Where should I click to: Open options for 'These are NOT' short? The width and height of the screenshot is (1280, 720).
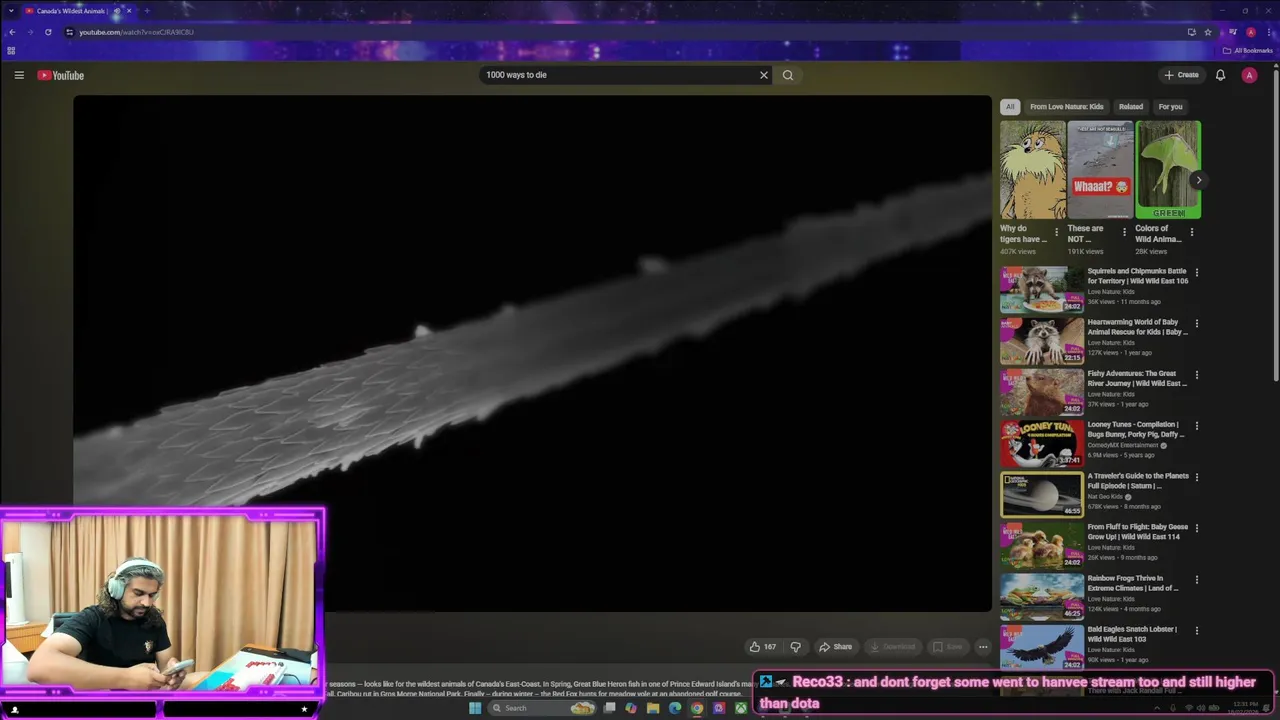1124,232
